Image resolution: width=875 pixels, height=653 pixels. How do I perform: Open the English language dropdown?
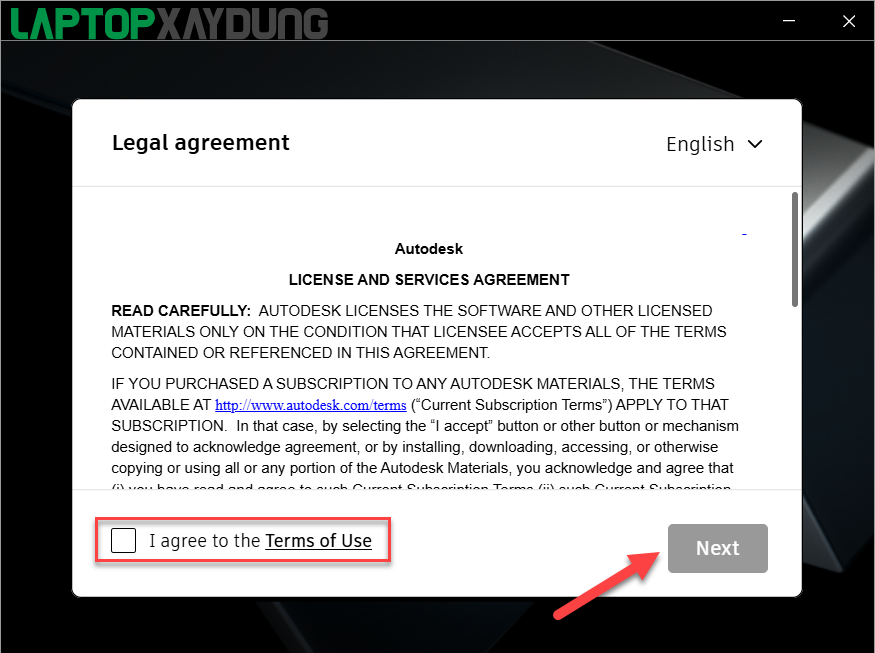(x=714, y=144)
